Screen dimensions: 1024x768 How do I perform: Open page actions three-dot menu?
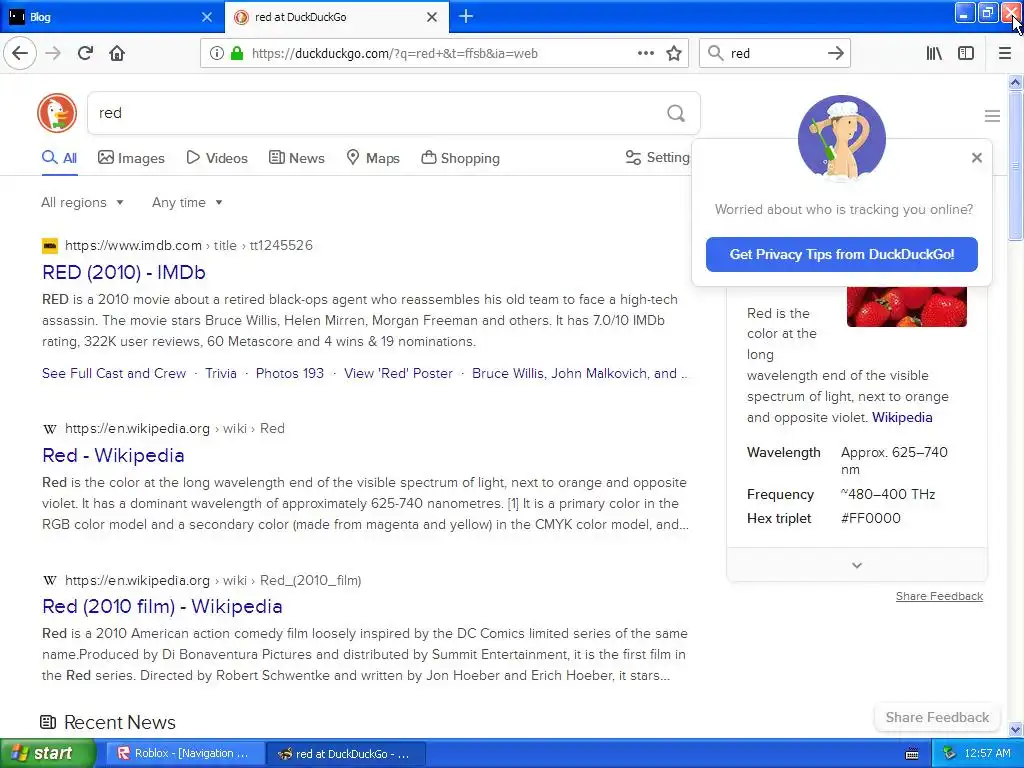(x=645, y=53)
